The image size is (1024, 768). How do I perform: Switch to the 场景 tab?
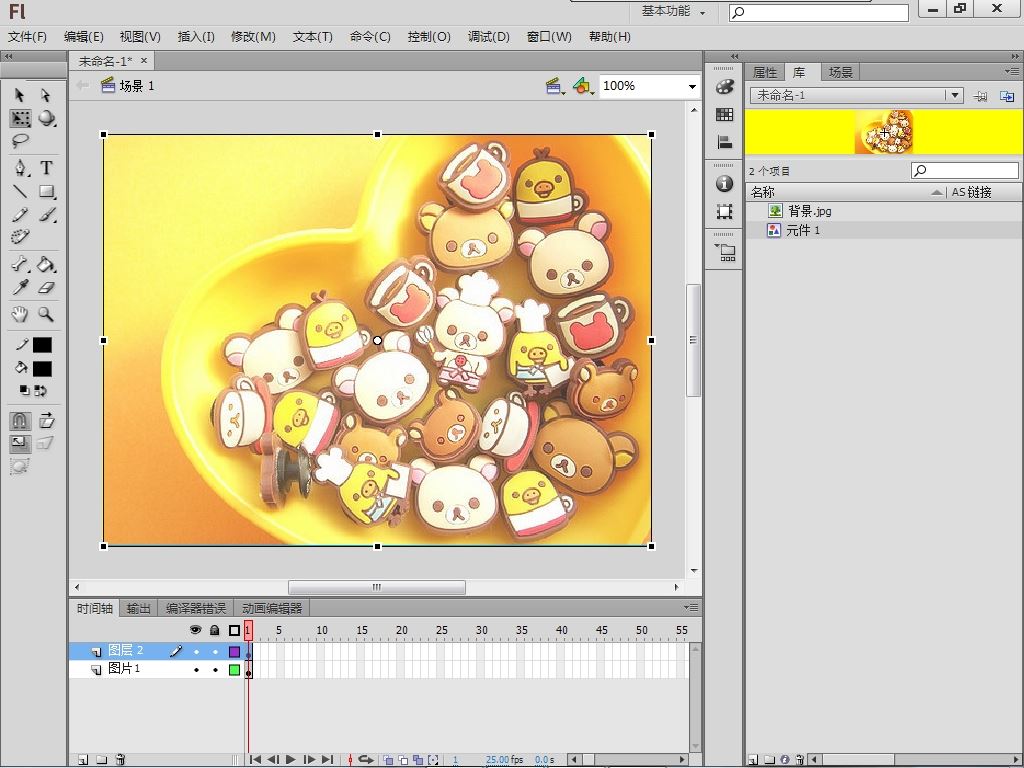coord(840,72)
